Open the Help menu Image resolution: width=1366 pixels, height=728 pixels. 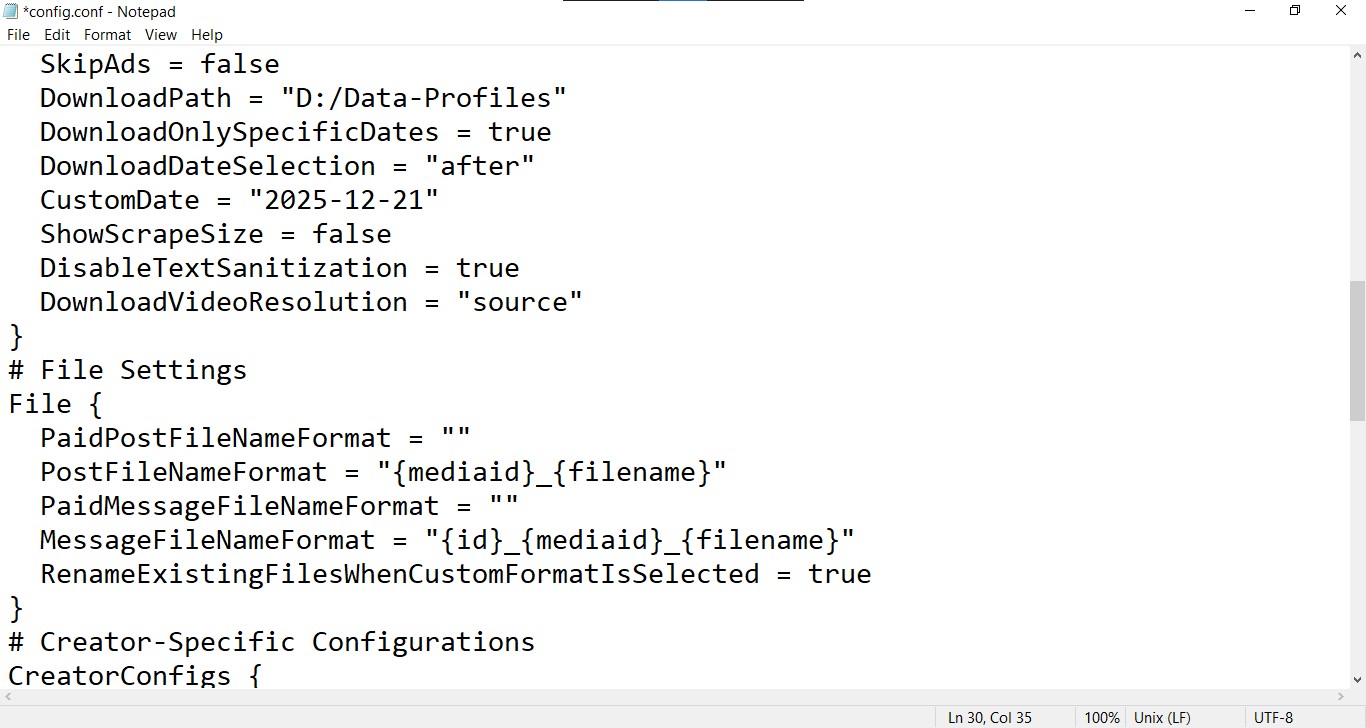[207, 35]
